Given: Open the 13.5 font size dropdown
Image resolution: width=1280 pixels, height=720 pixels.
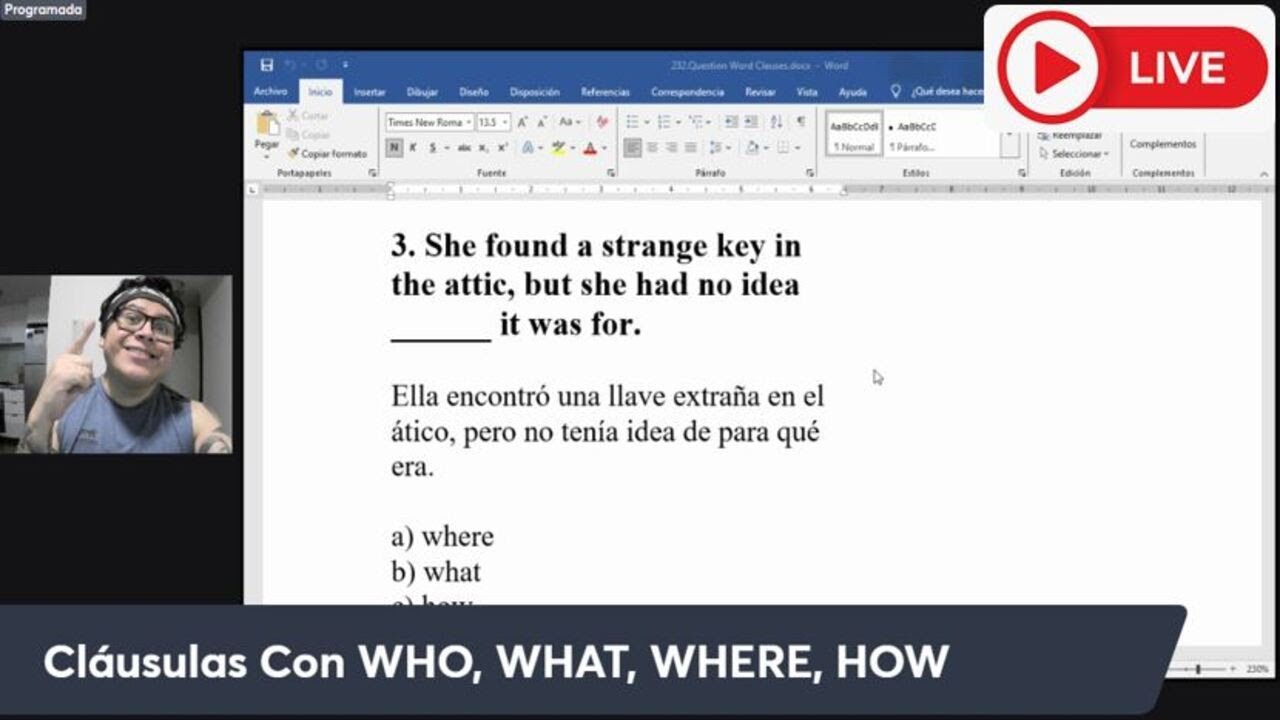Looking at the screenshot, I should (x=505, y=122).
